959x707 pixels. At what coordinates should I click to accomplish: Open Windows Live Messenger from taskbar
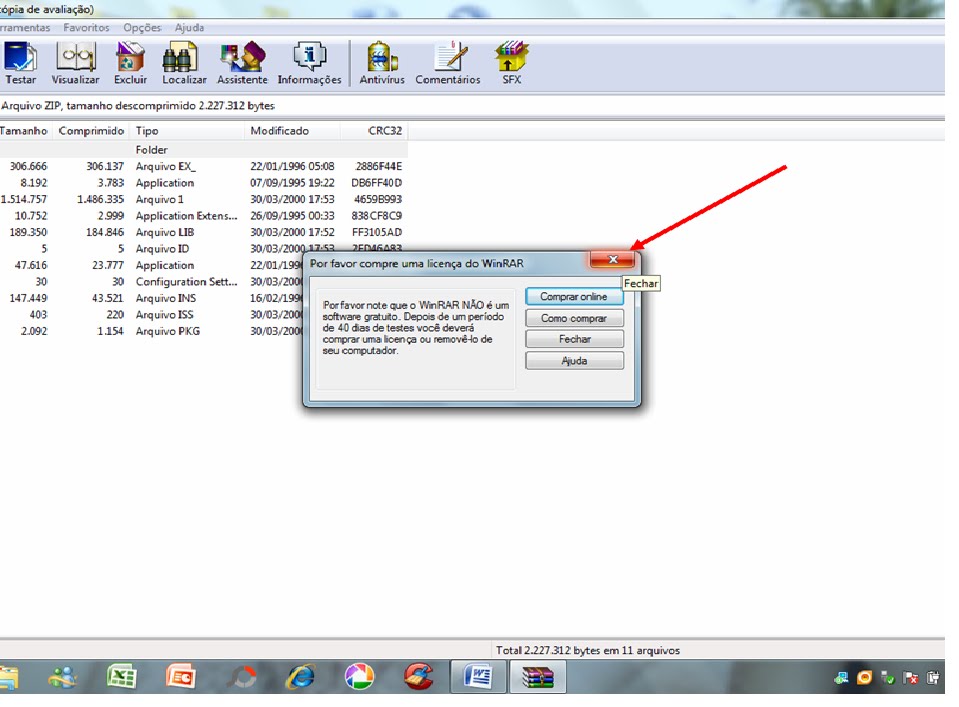click(62, 677)
